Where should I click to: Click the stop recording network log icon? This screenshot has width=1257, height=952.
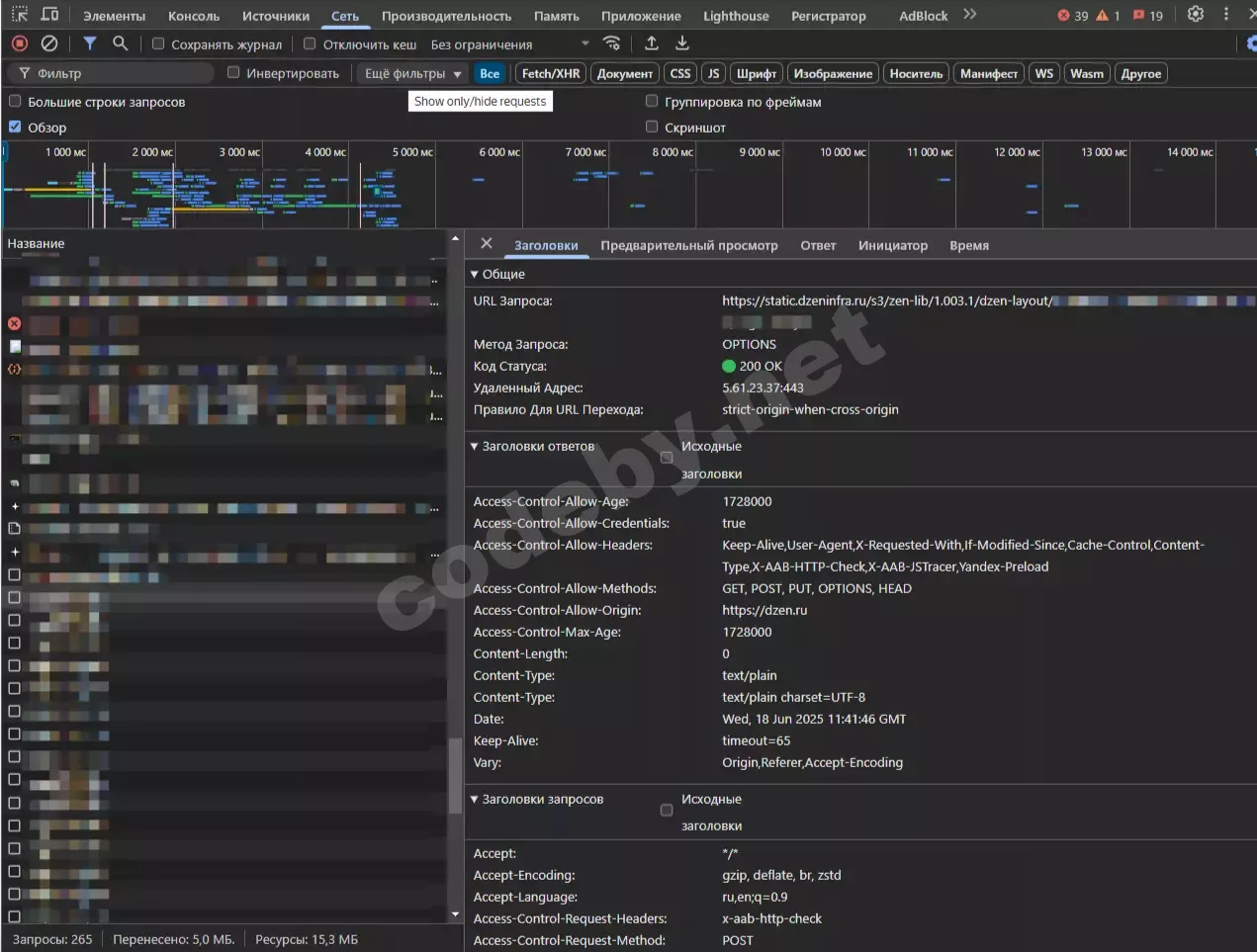[x=20, y=43]
